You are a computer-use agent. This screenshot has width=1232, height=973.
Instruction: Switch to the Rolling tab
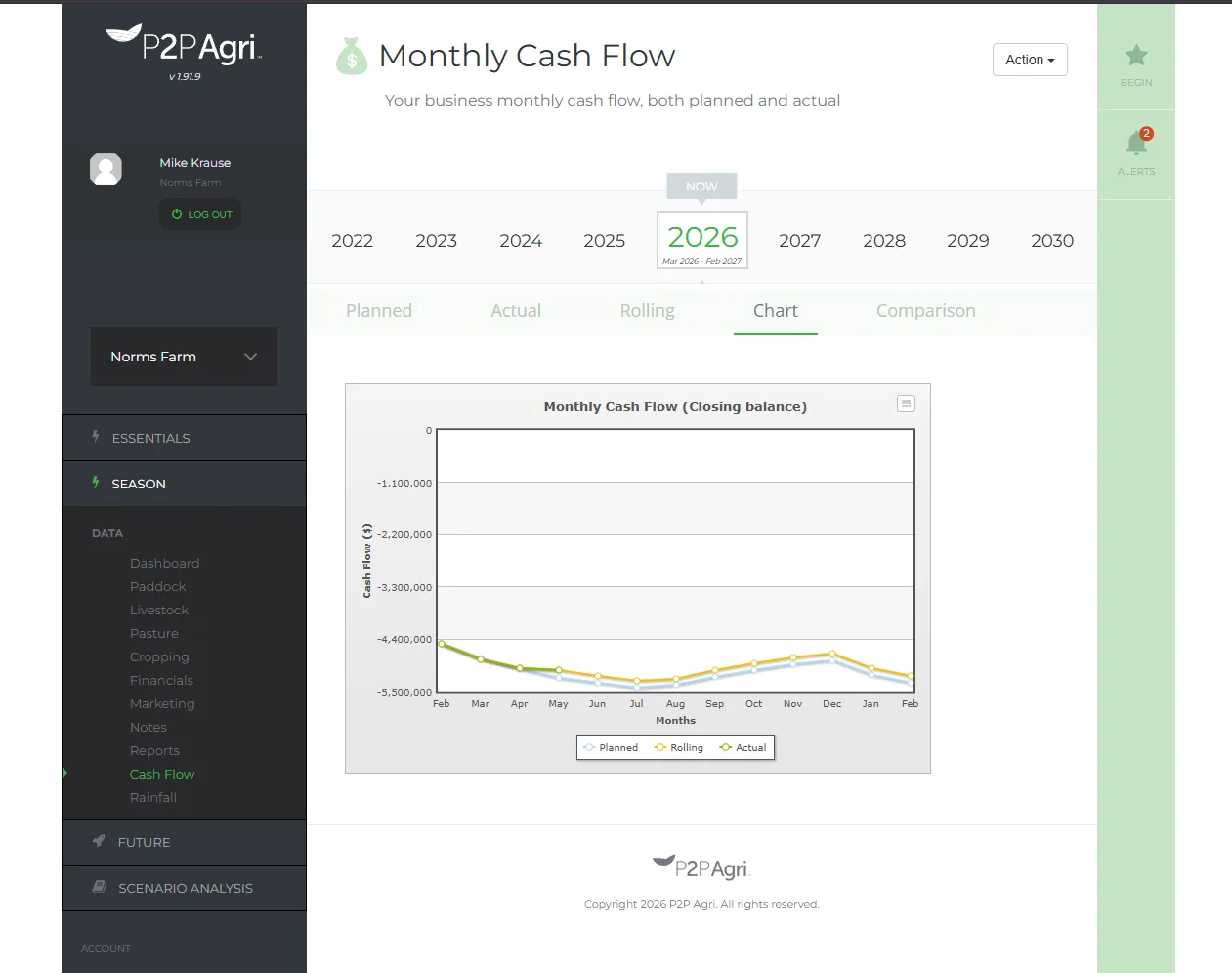[x=647, y=310]
